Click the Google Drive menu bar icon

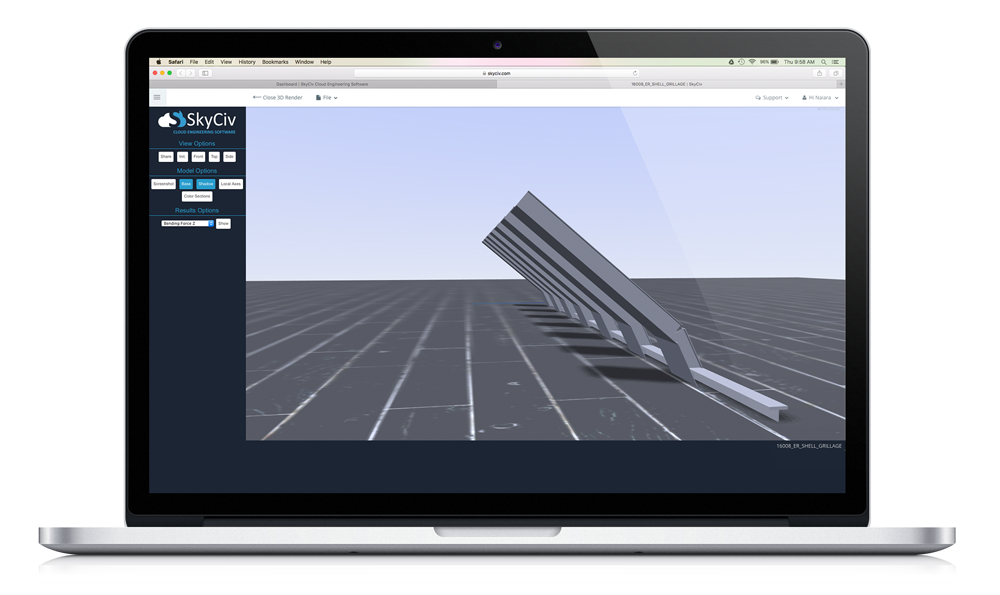(x=731, y=62)
